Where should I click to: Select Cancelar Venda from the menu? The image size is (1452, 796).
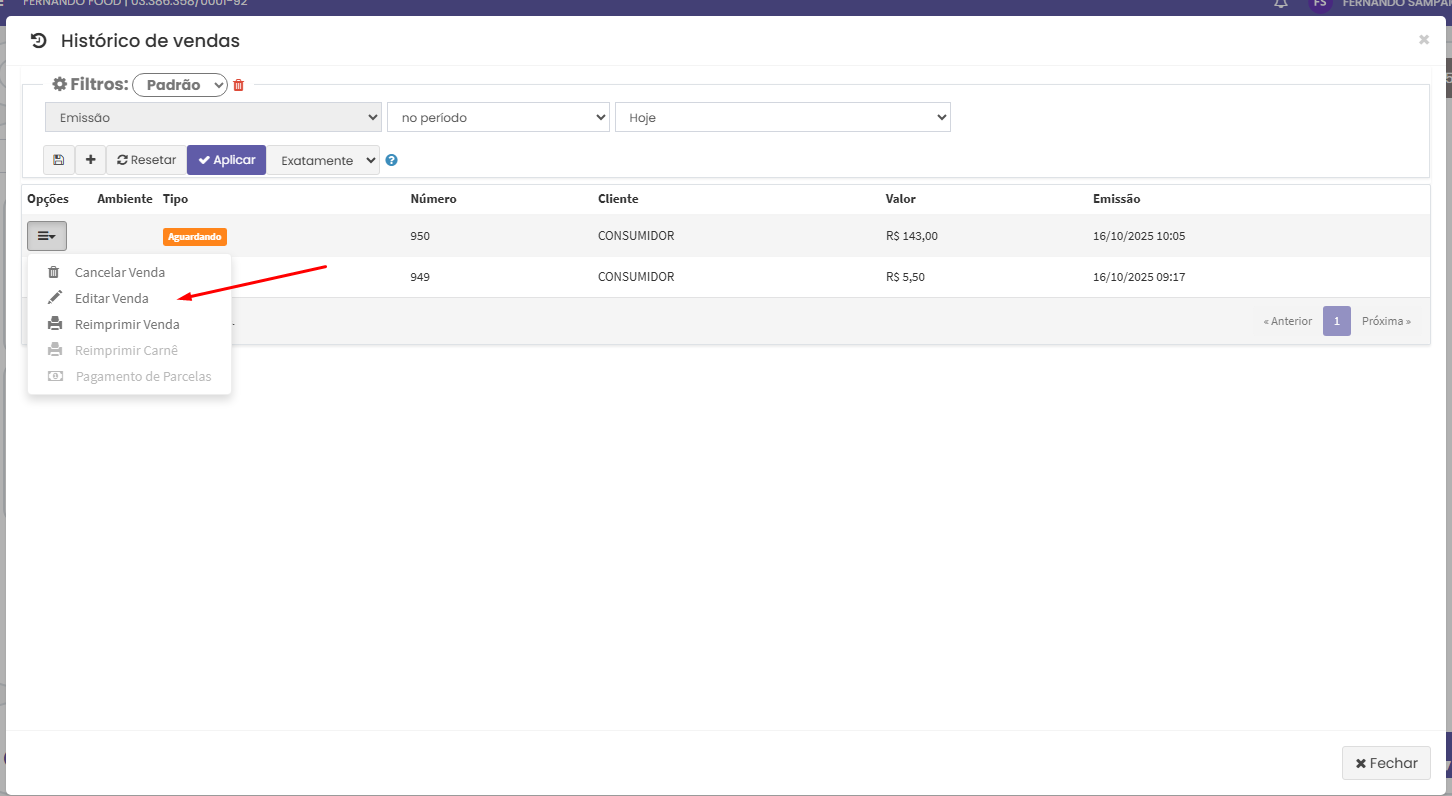tap(119, 272)
